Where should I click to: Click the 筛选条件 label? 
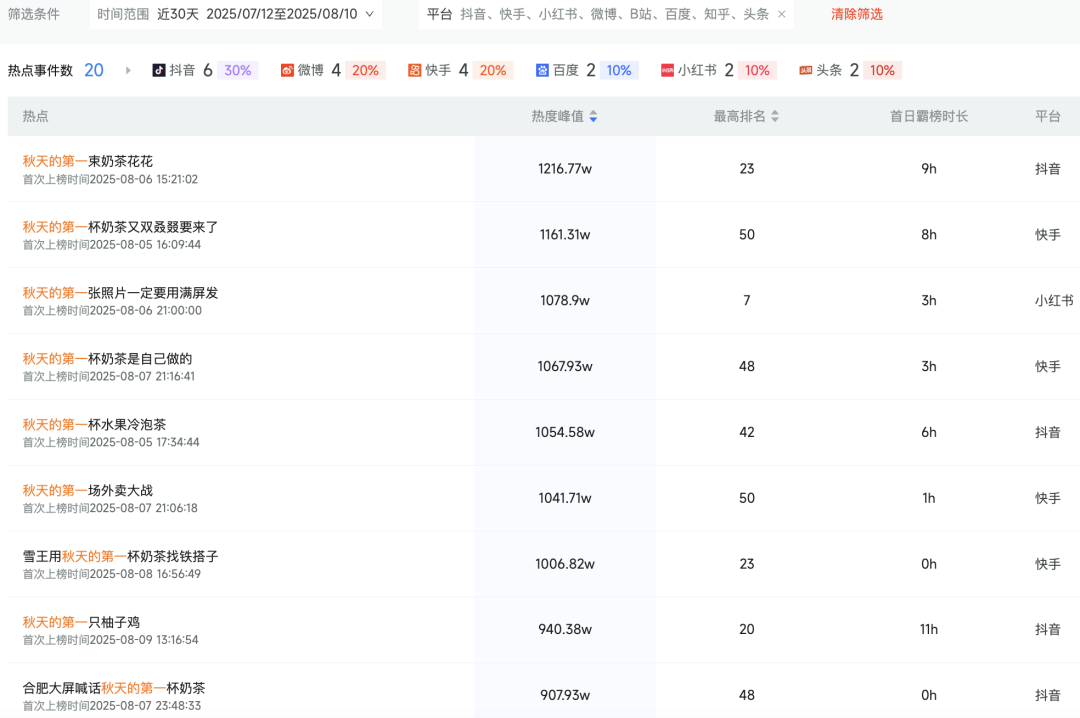point(34,14)
